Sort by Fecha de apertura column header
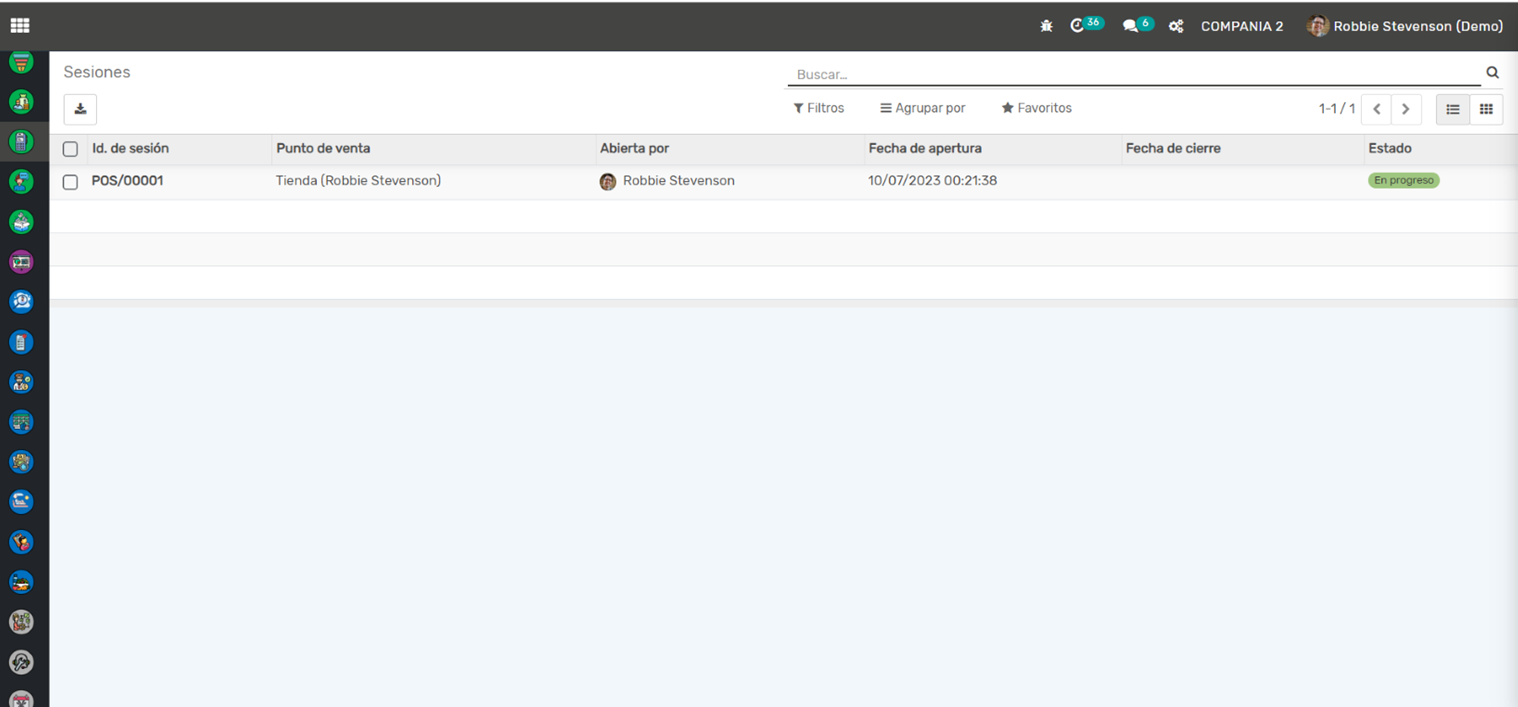This screenshot has height=707, width=1518. pos(925,148)
